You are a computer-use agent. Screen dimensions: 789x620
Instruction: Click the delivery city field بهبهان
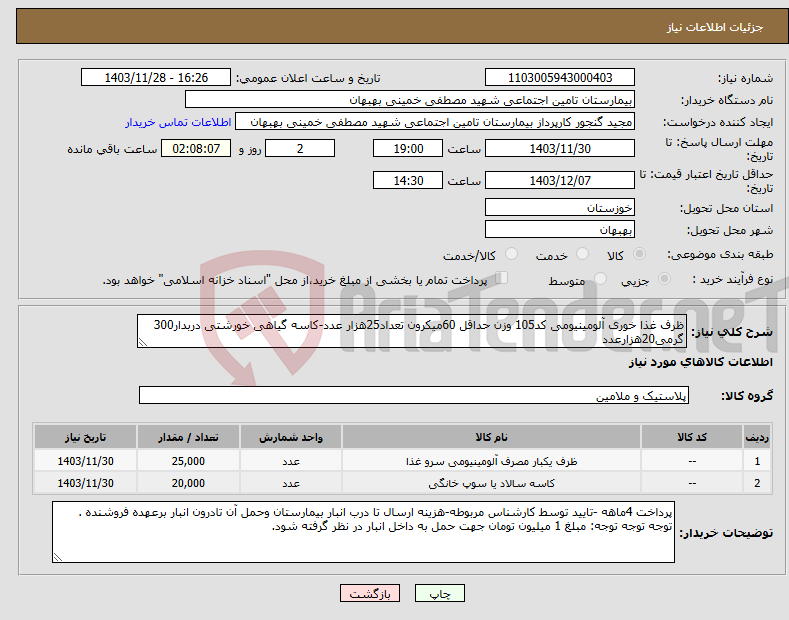560,229
